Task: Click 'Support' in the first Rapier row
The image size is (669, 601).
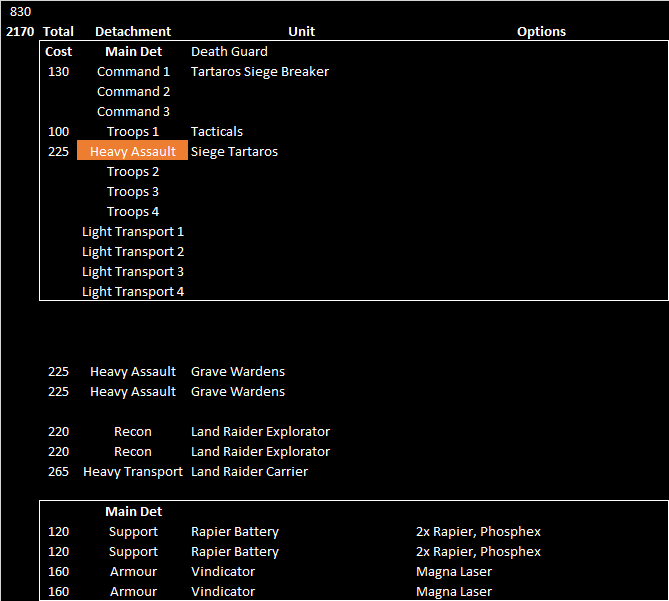Action: click(x=133, y=532)
